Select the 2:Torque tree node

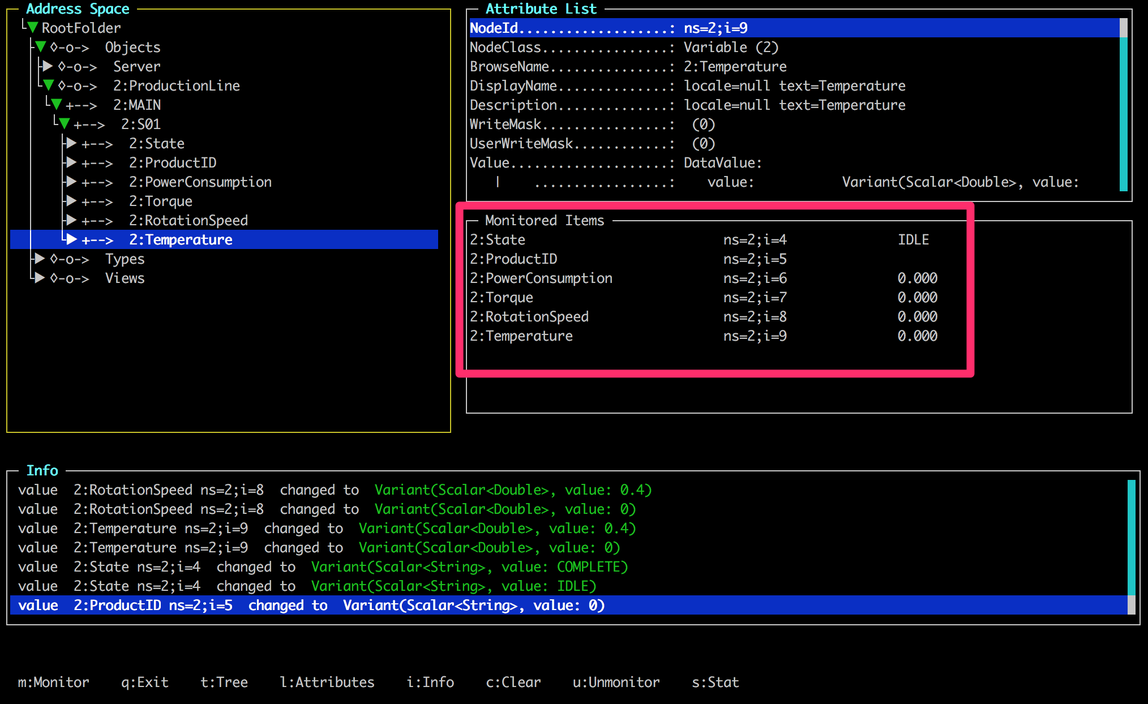(x=160, y=201)
